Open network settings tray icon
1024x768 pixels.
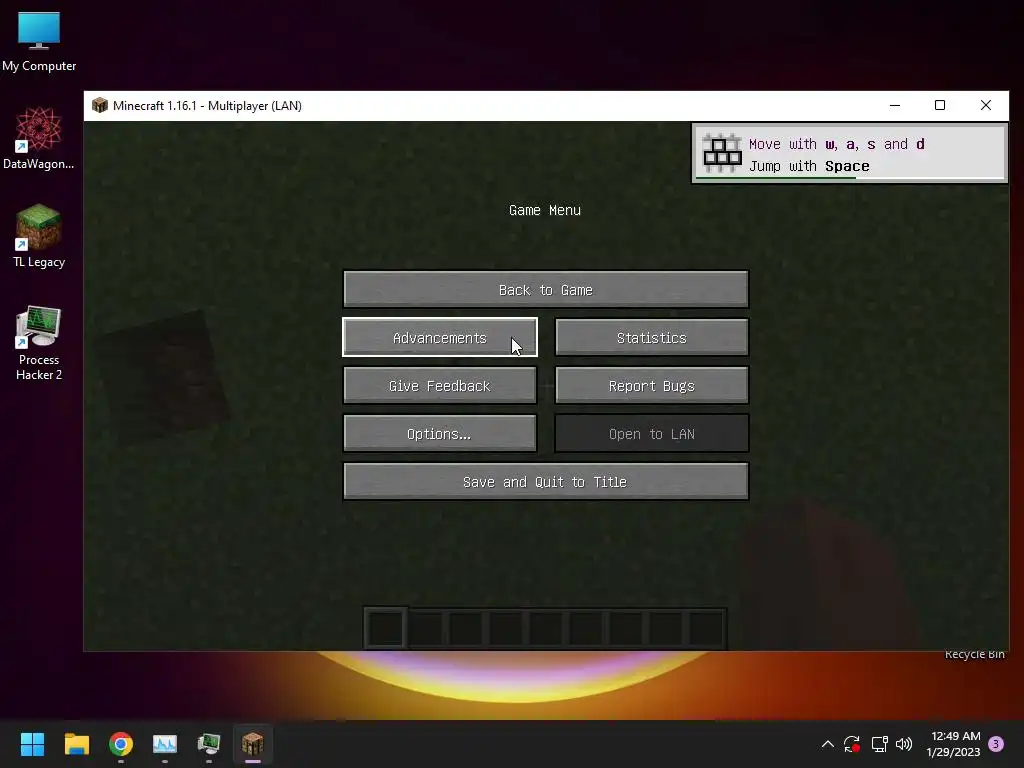(879, 744)
